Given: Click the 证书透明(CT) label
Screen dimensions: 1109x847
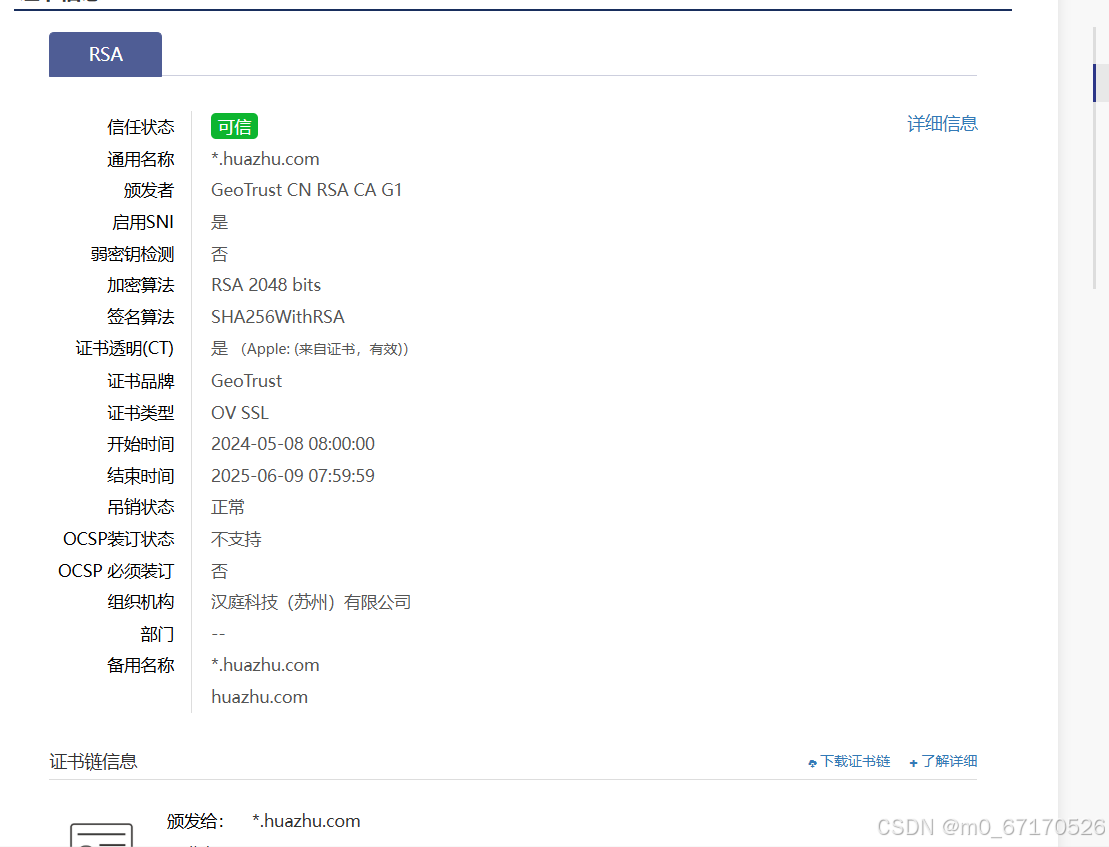Looking at the screenshot, I should (x=124, y=349).
